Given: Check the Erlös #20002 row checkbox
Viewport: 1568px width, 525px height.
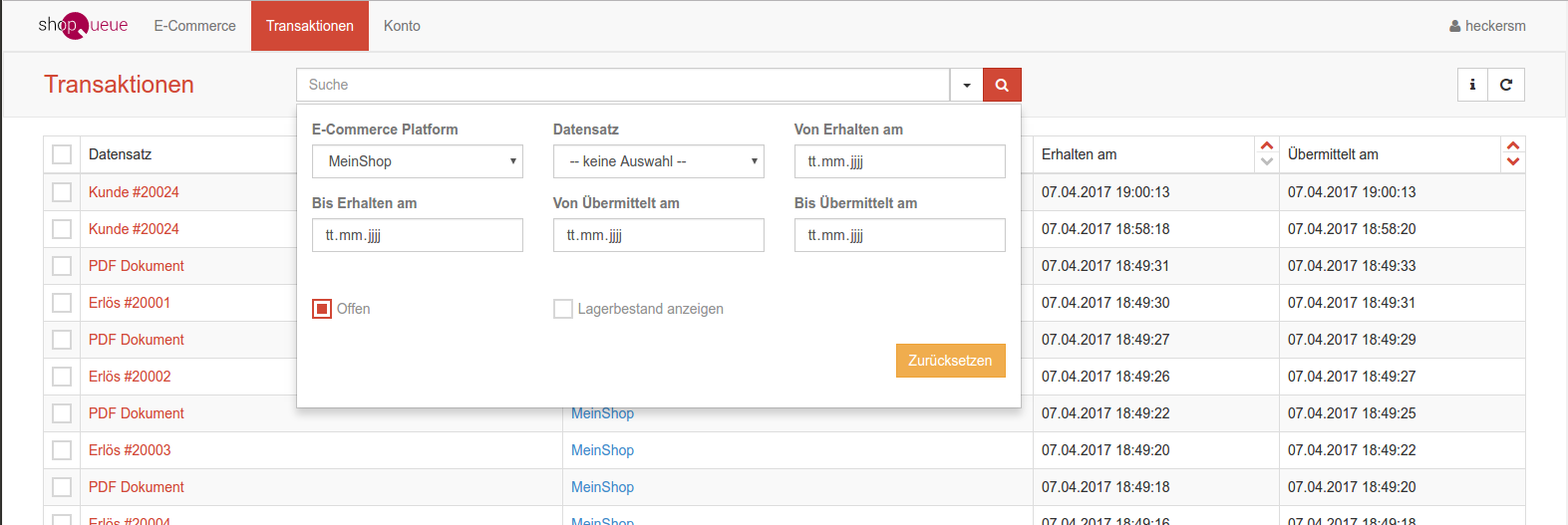Looking at the screenshot, I should coord(62,377).
